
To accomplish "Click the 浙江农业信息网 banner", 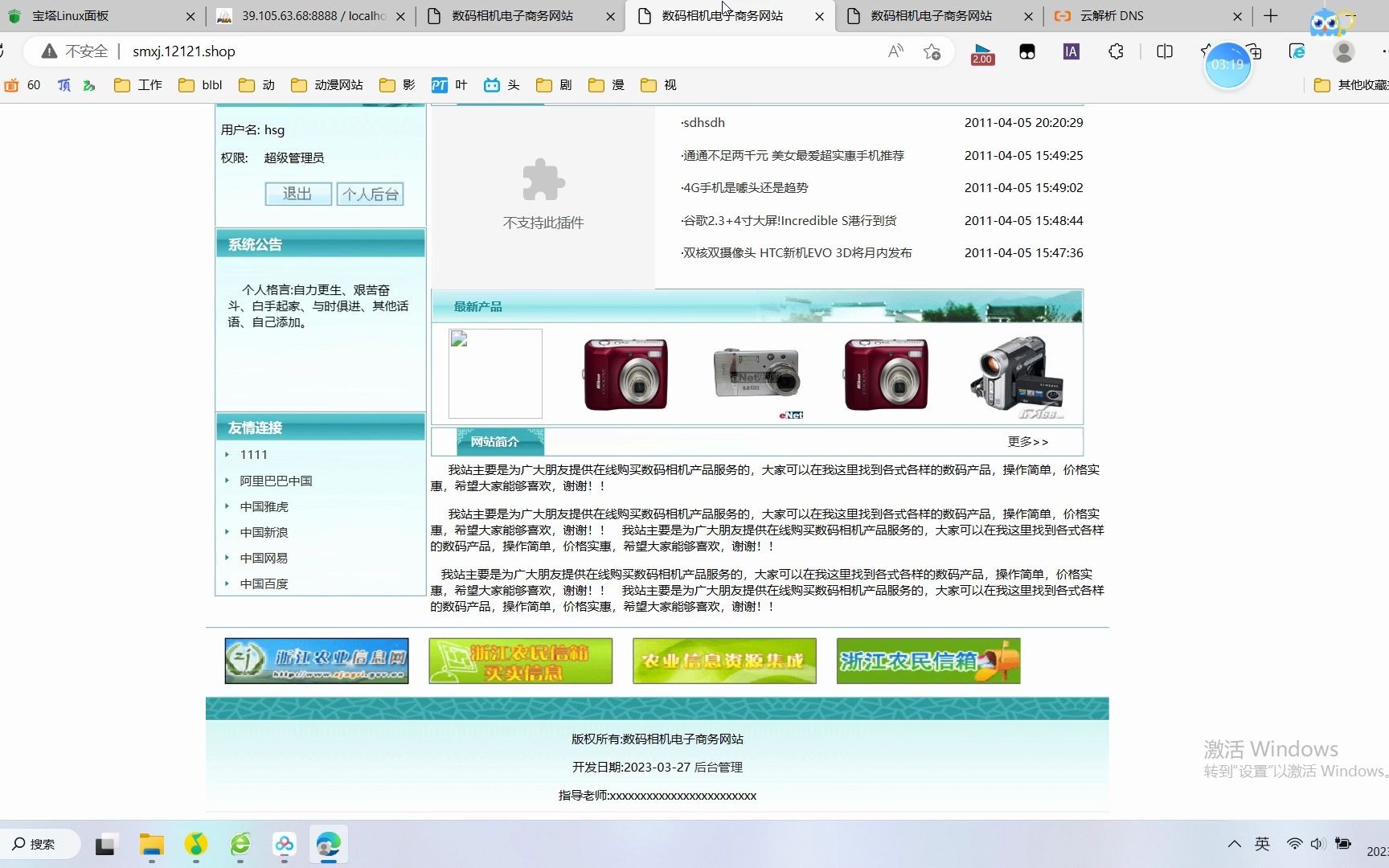I will (317, 661).
